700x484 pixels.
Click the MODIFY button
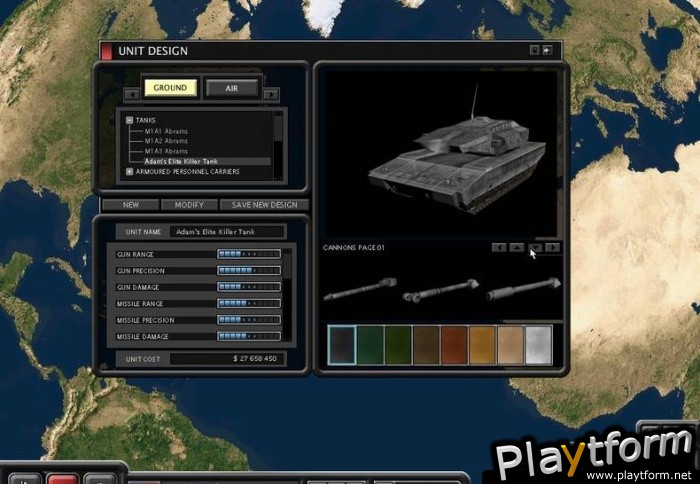coord(189,205)
